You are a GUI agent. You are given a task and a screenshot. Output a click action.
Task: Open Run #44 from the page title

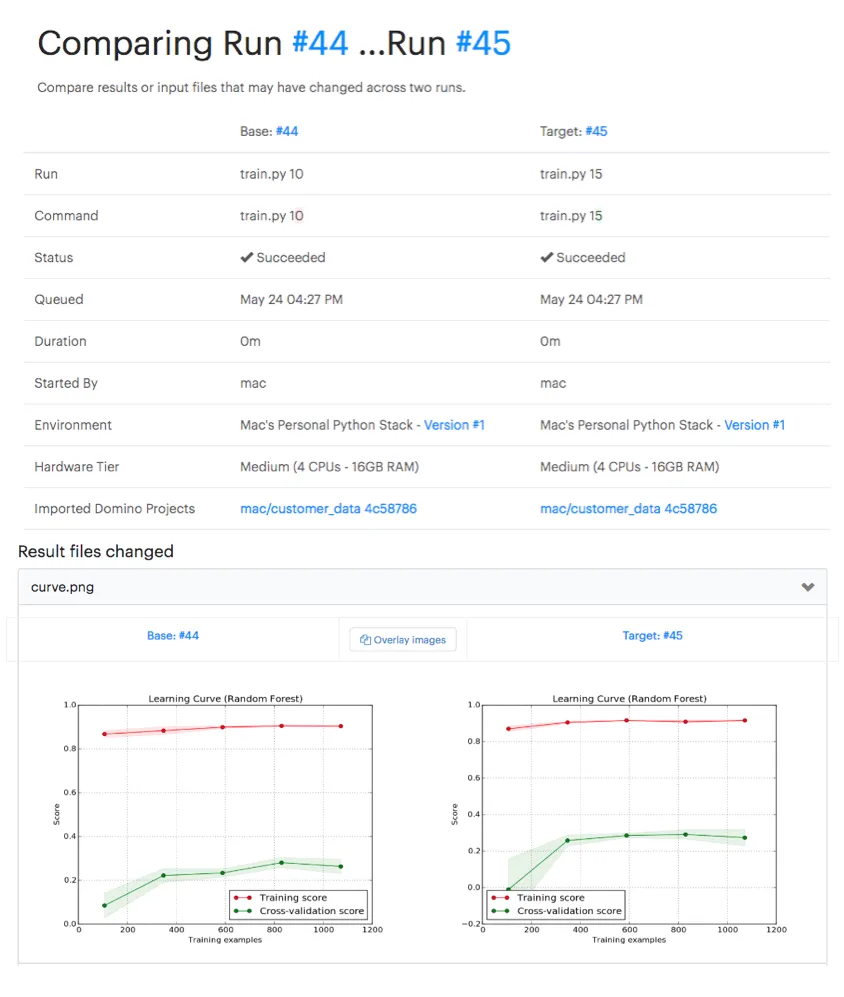(320, 43)
